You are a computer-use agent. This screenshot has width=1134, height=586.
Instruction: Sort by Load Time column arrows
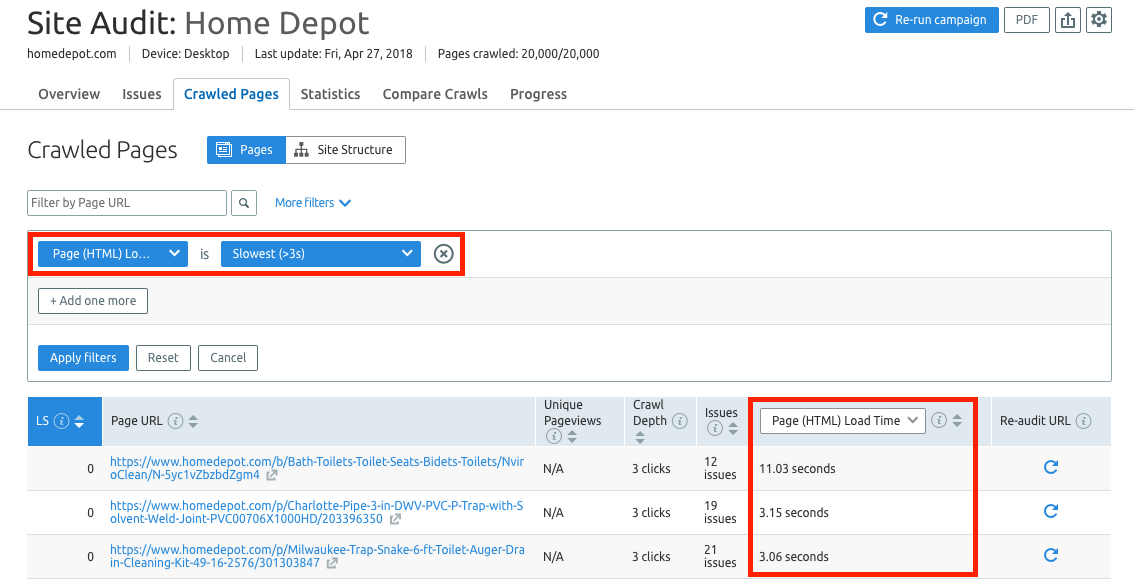[957, 420]
